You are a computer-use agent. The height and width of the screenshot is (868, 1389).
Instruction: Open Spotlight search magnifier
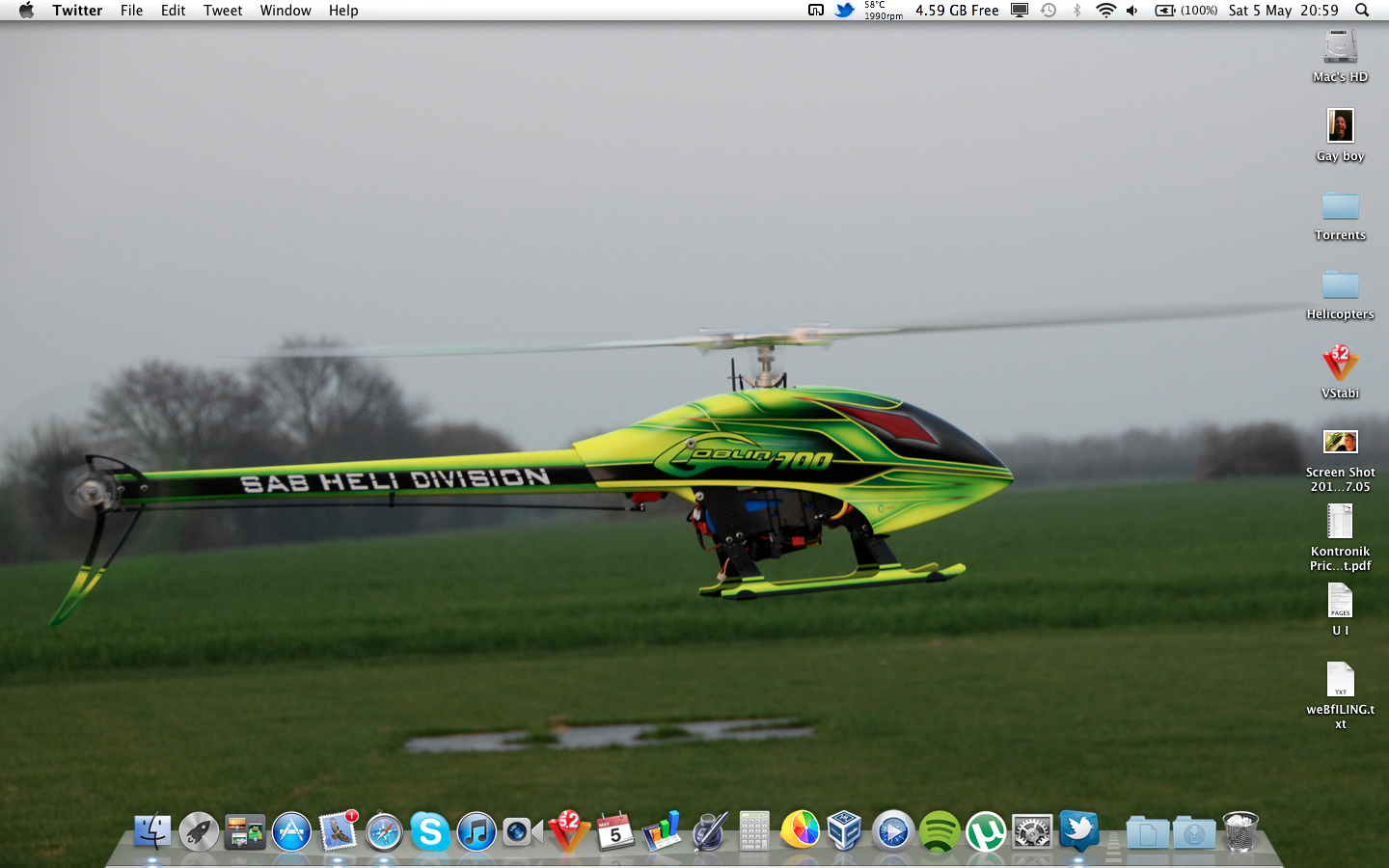(1362, 11)
